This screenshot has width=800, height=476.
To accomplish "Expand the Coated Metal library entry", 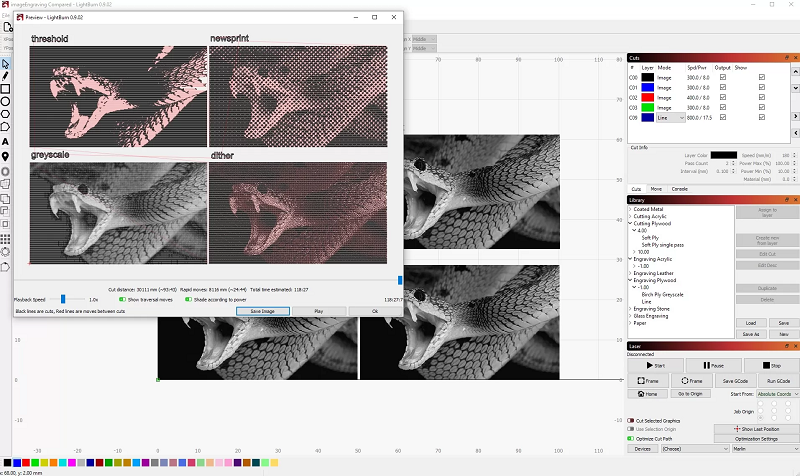I will click(630, 208).
